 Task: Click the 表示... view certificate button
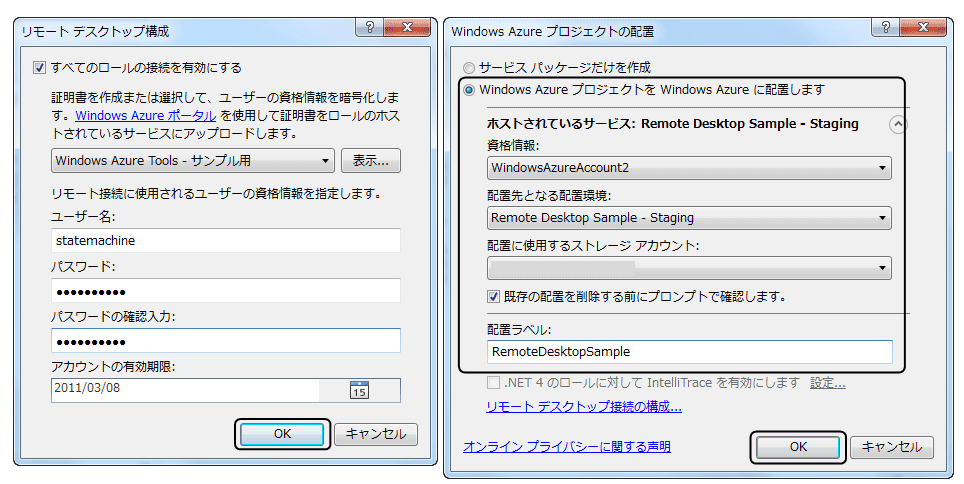tap(371, 161)
